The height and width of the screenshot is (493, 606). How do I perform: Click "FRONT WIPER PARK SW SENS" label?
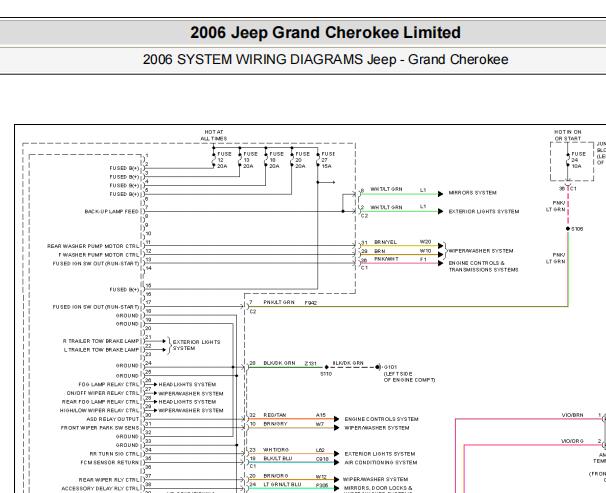[100, 428]
